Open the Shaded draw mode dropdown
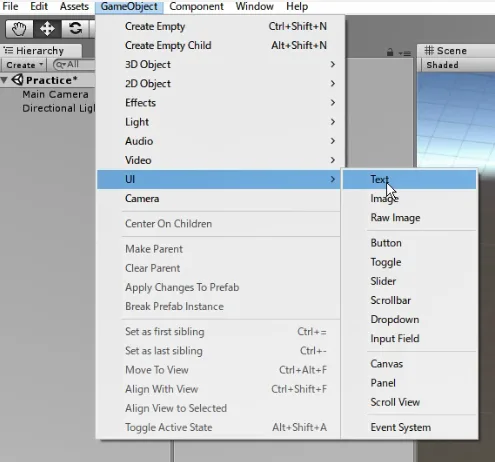This screenshot has width=495, height=462. pyautogui.click(x=442, y=65)
